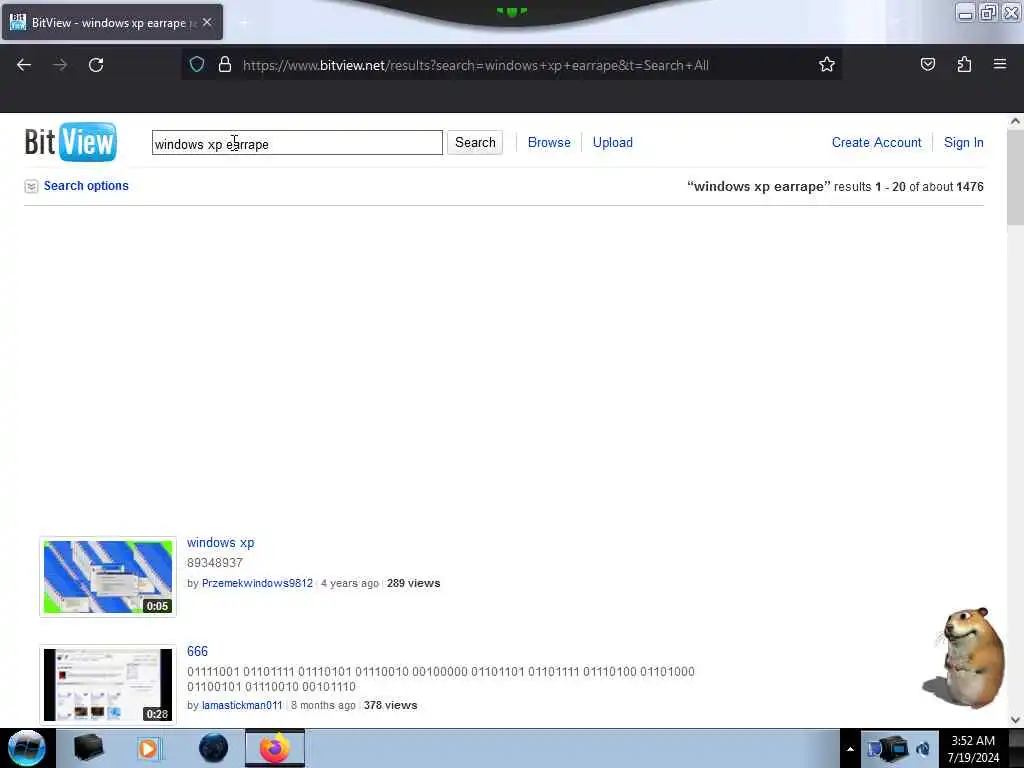Open the Browse link
This screenshot has width=1024, height=768.
(549, 142)
